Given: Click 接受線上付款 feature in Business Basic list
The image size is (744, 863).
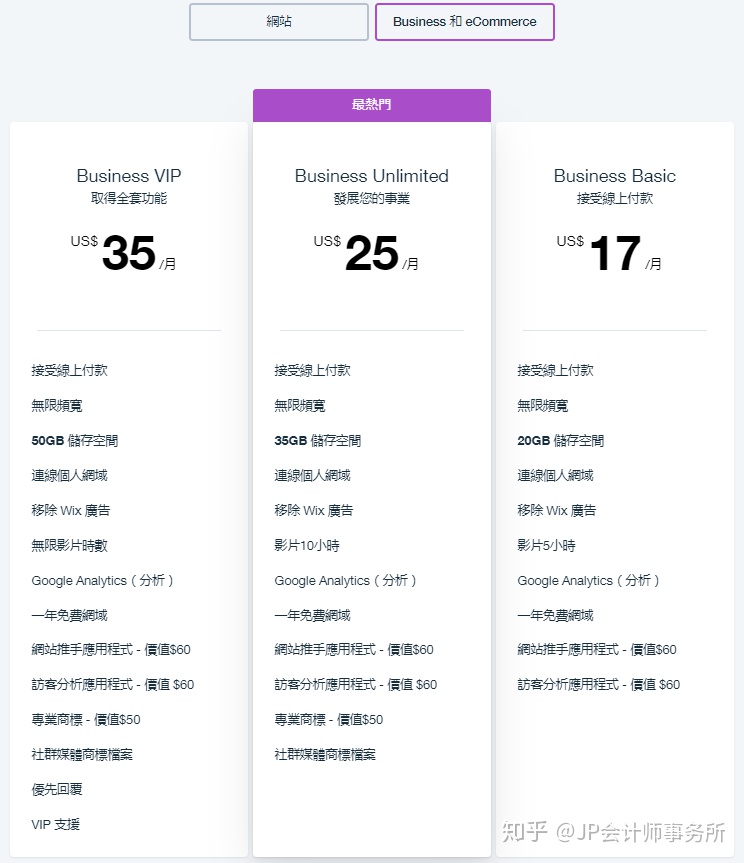Looking at the screenshot, I should tap(555, 371).
